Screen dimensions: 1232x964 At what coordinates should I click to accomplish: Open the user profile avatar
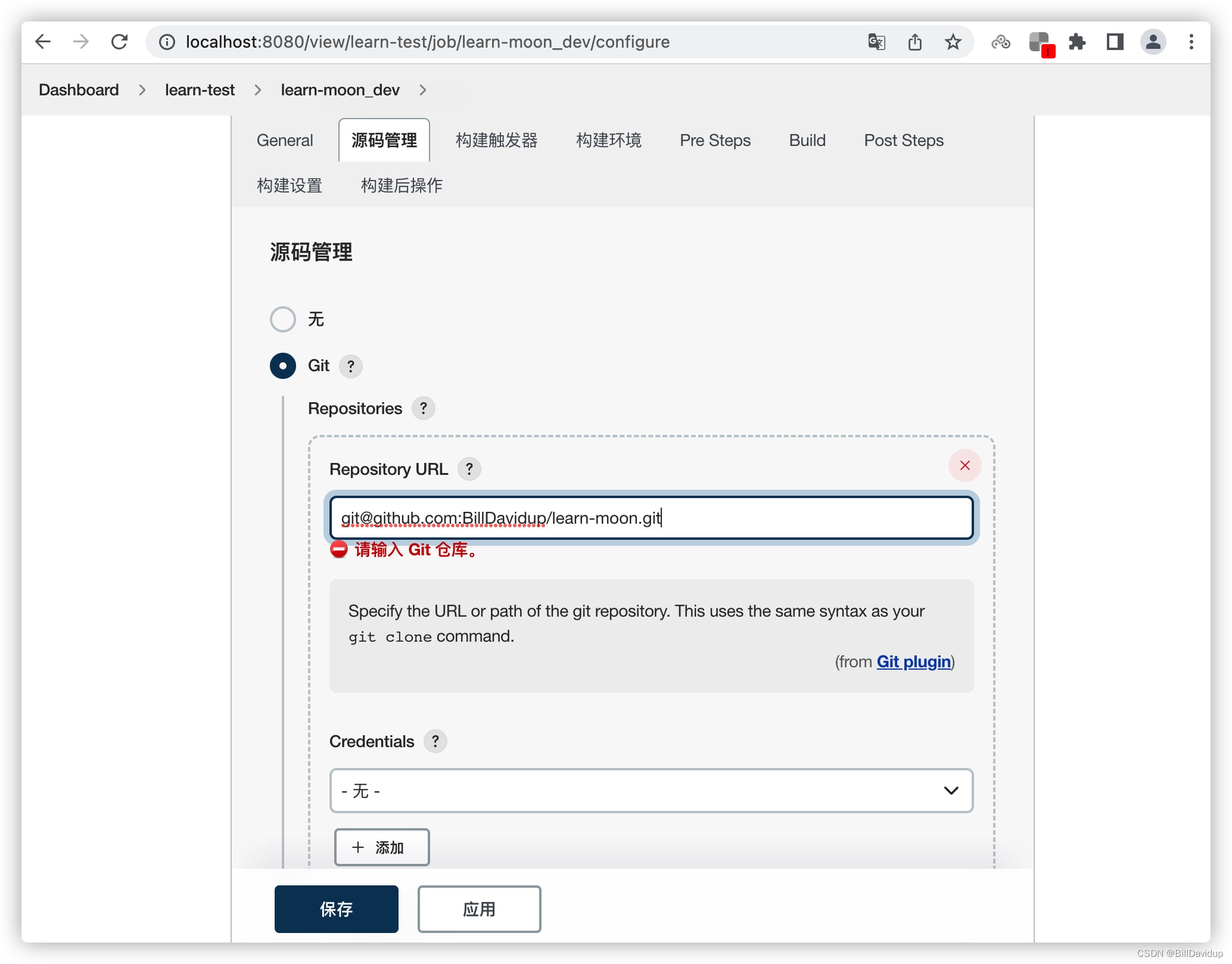pos(1153,42)
